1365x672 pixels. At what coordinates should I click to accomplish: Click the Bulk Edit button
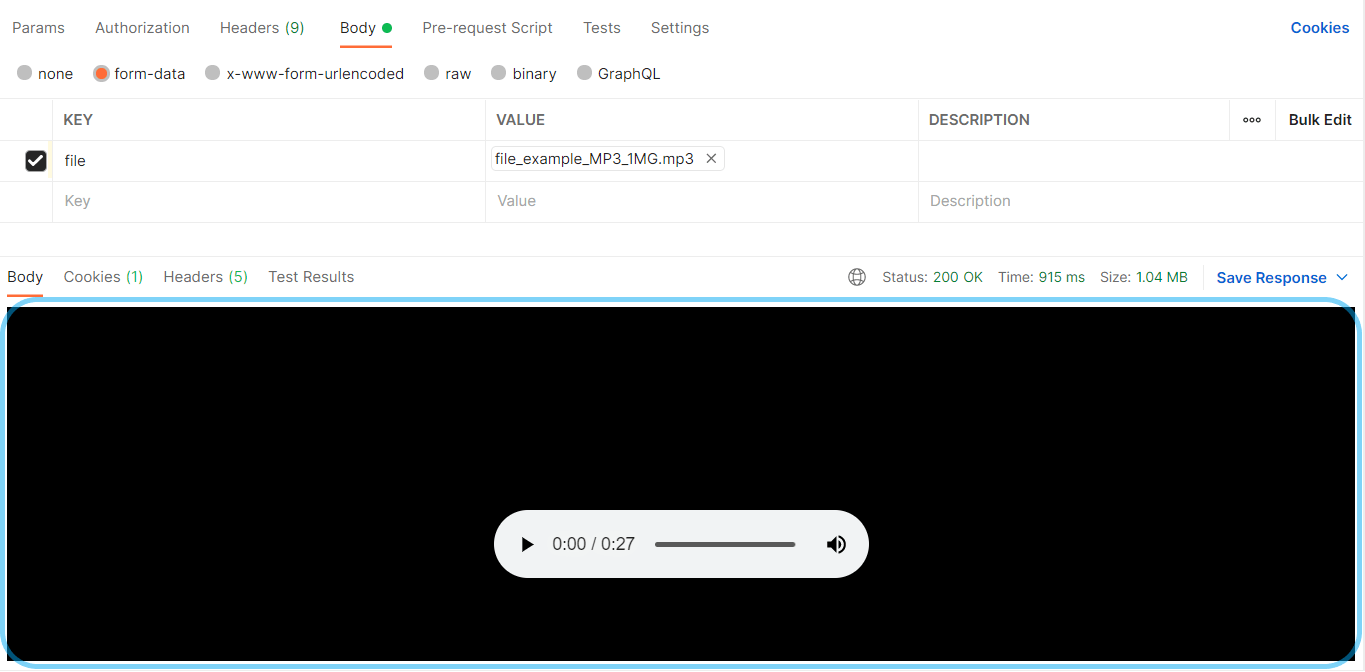tap(1320, 120)
